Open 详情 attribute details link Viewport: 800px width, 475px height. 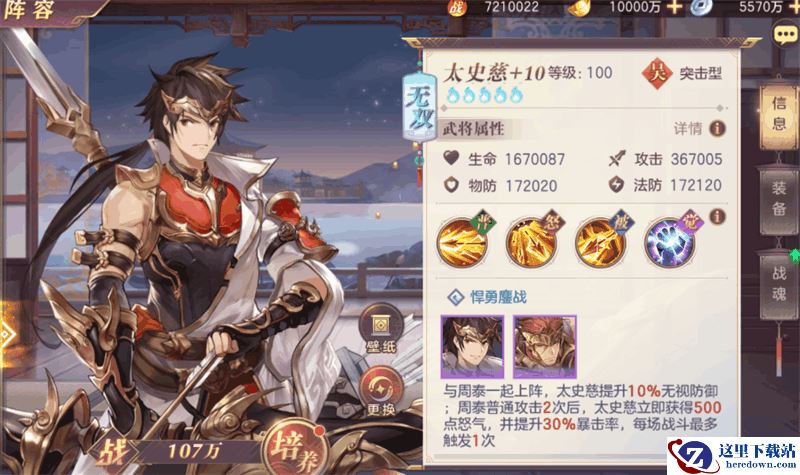point(688,129)
